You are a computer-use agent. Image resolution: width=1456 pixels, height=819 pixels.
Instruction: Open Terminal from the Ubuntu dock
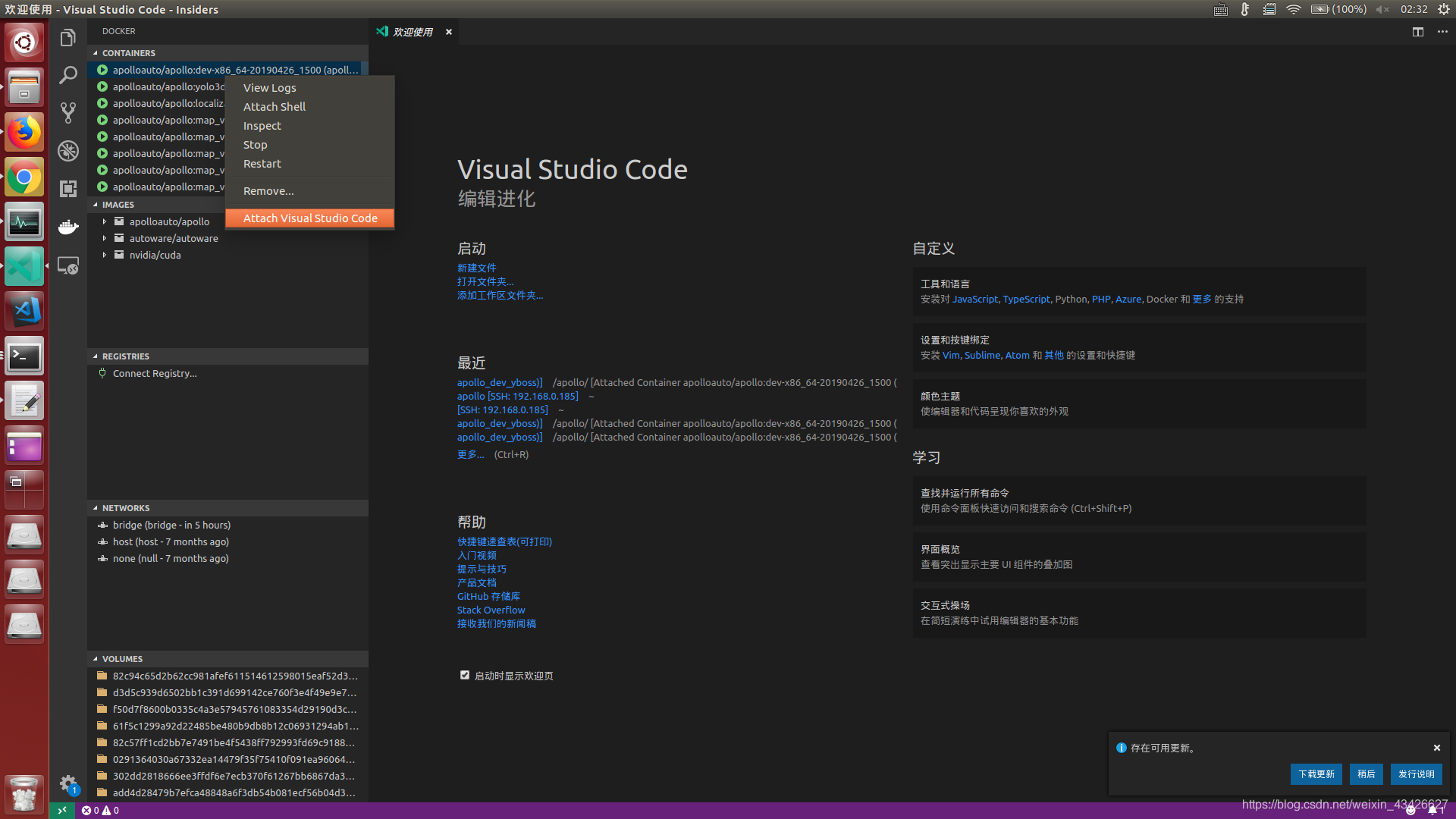tap(24, 356)
